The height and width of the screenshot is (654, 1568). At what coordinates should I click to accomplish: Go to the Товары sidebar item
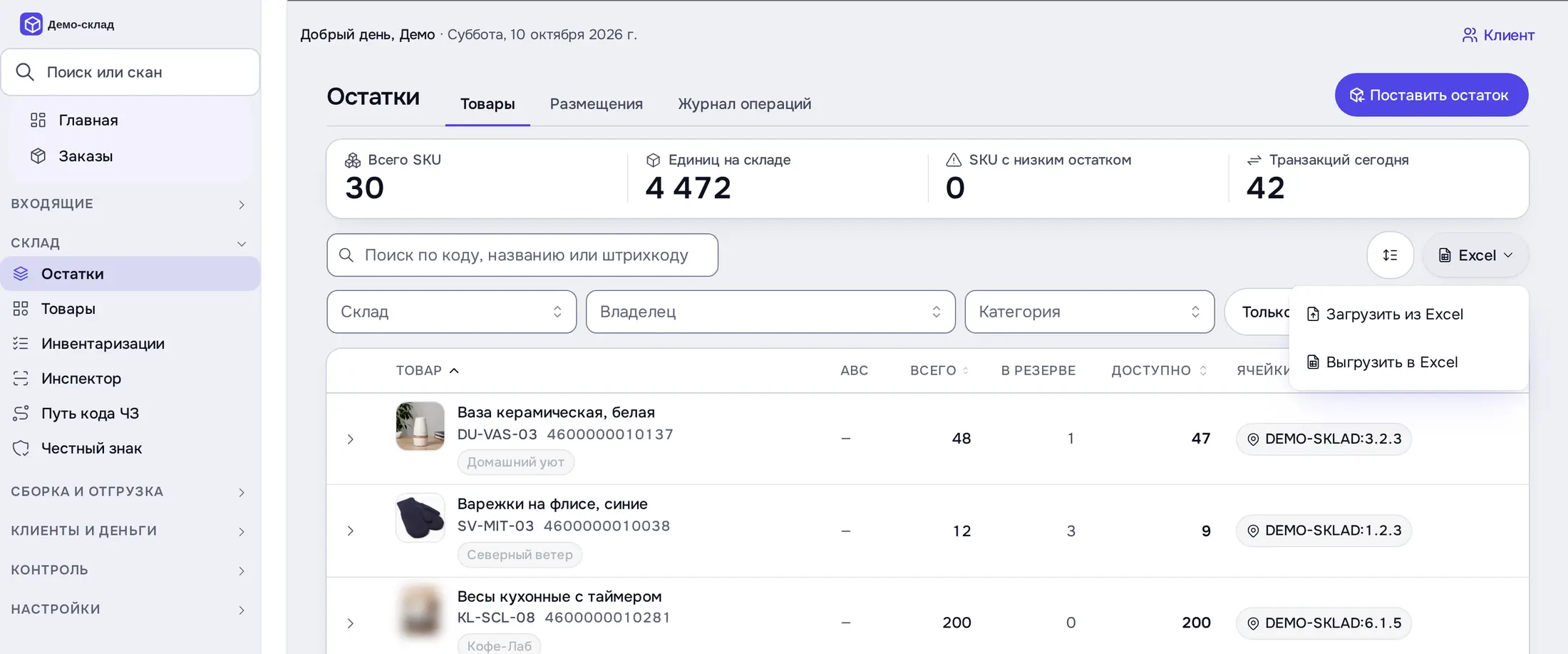click(x=130, y=309)
